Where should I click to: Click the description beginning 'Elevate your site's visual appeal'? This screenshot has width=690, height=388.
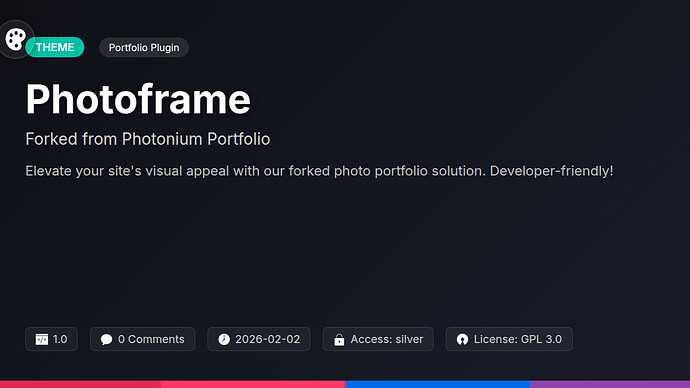(x=319, y=171)
